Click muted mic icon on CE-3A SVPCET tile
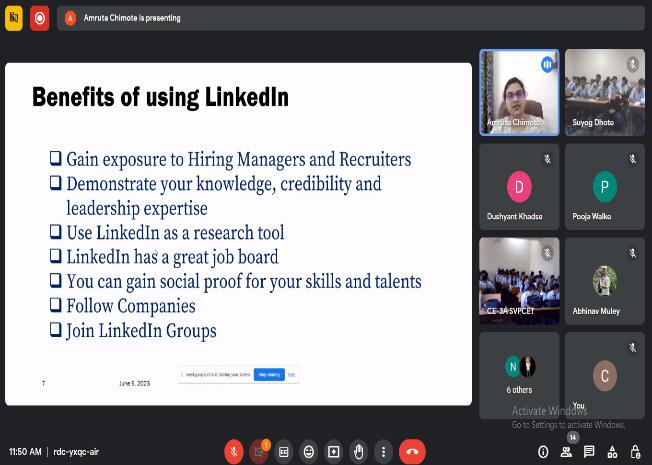The width and height of the screenshot is (652, 465). point(547,253)
